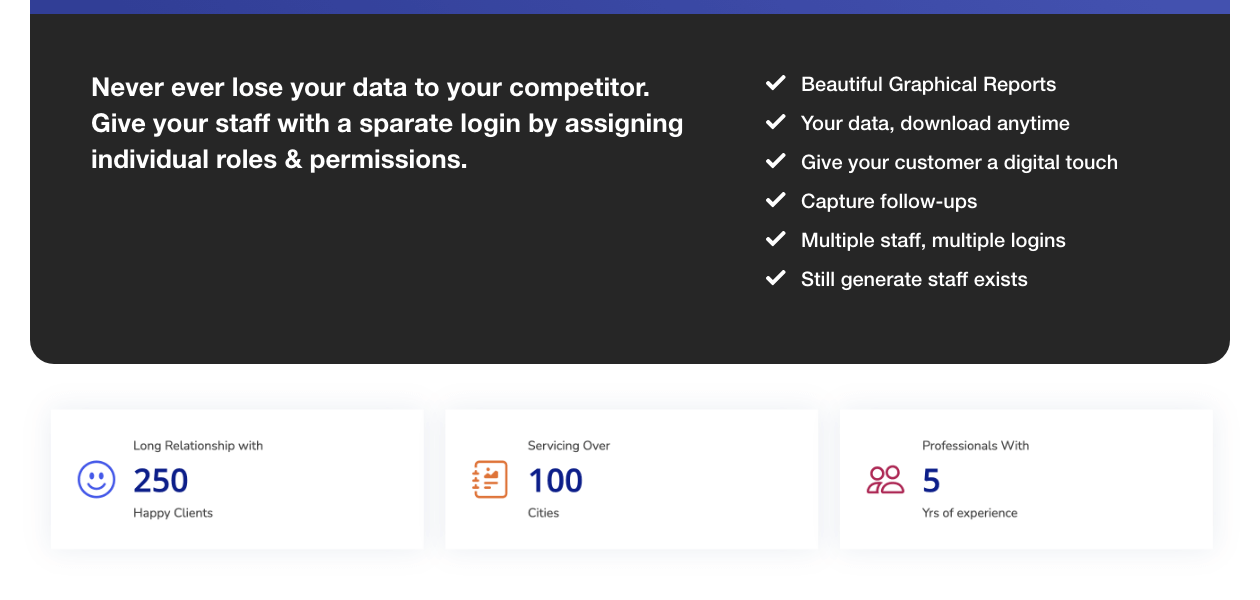The height and width of the screenshot is (600, 1260).
Task: Click the Long Relationship with label
Action: coord(198,446)
